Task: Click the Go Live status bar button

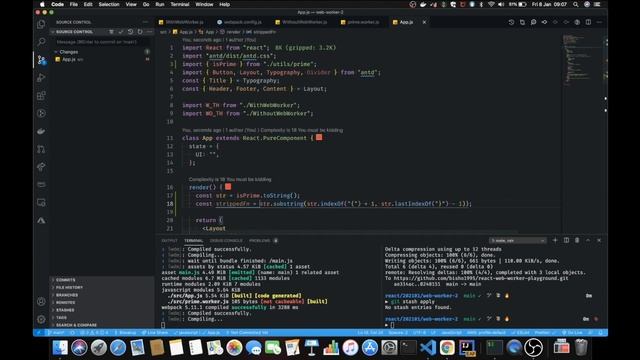Action: (572, 333)
